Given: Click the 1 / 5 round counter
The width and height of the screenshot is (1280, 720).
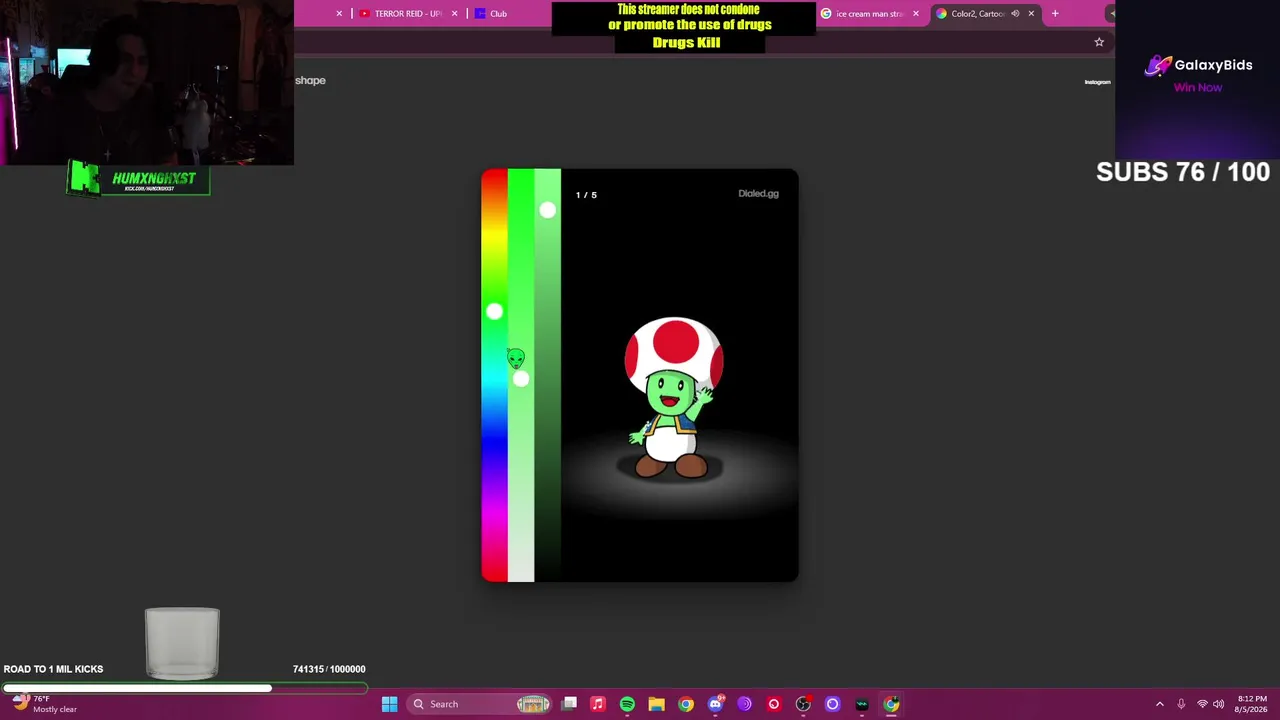Looking at the screenshot, I should point(586,195).
